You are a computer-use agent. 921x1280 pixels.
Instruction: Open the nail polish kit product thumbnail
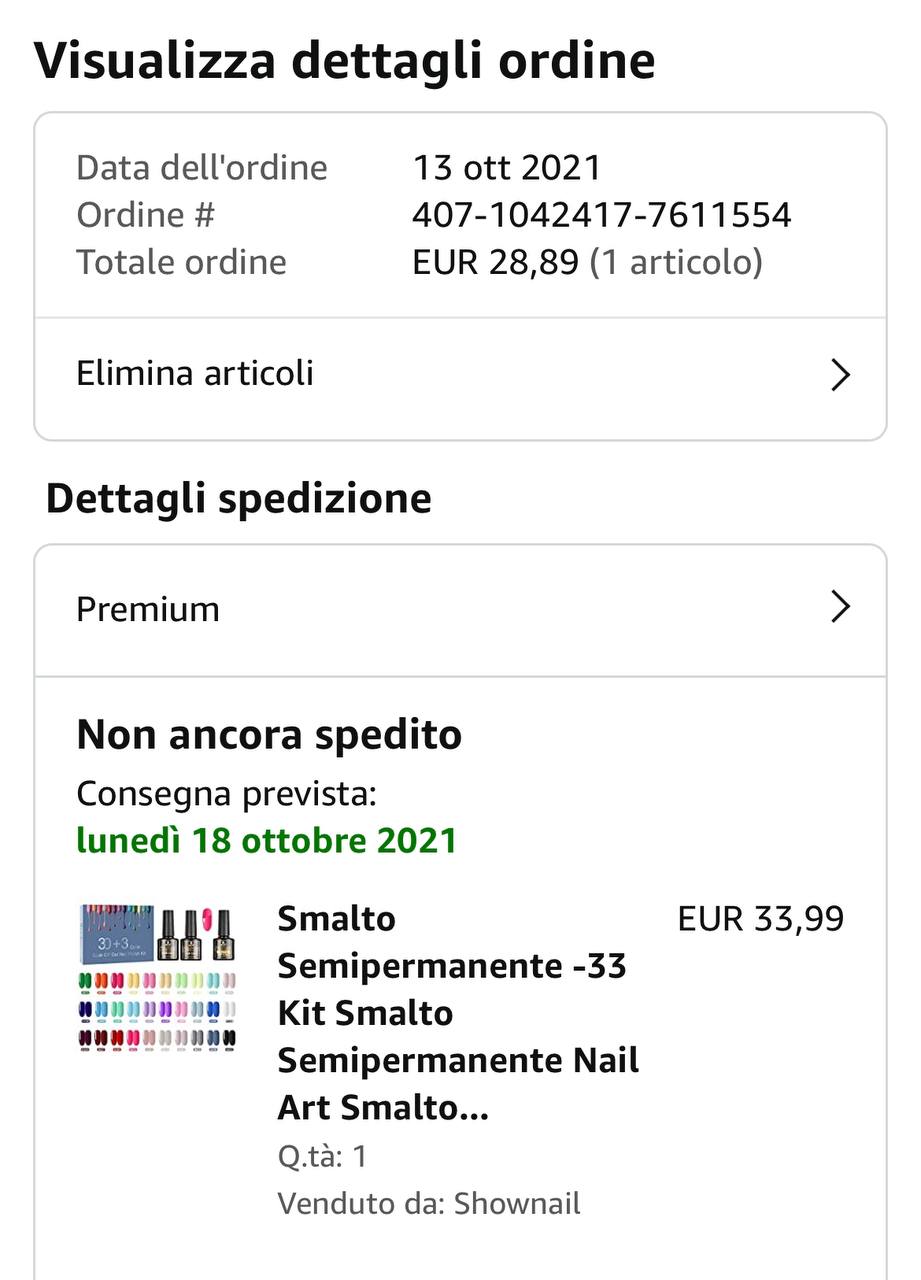pos(158,977)
